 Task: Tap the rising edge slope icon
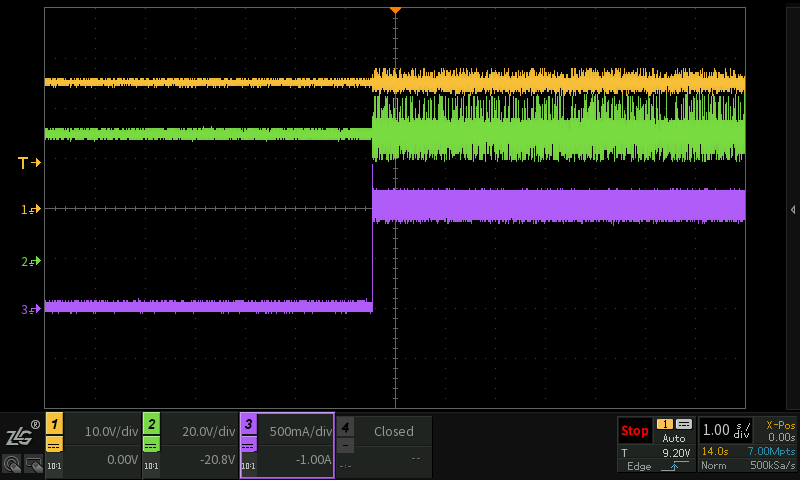pos(673,466)
